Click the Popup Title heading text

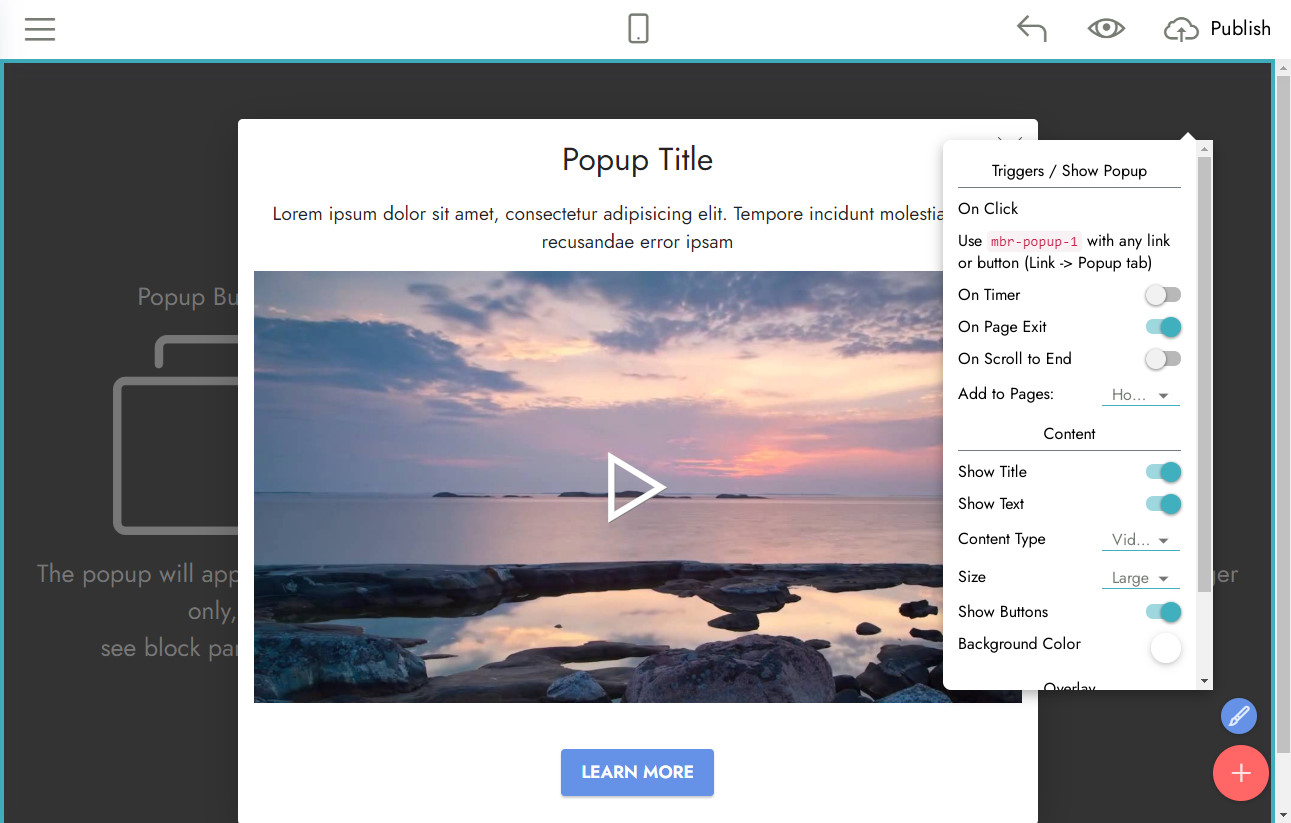pyautogui.click(x=637, y=160)
